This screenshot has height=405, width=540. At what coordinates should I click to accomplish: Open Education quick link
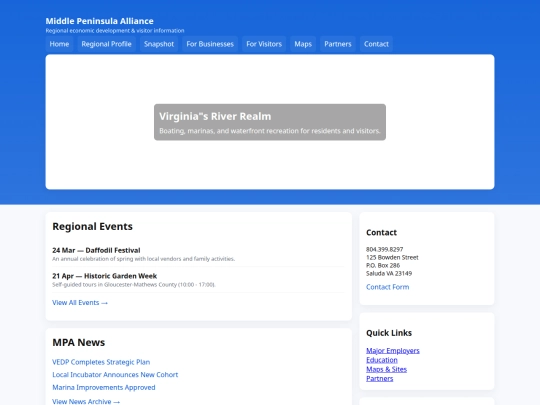tap(382, 360)
